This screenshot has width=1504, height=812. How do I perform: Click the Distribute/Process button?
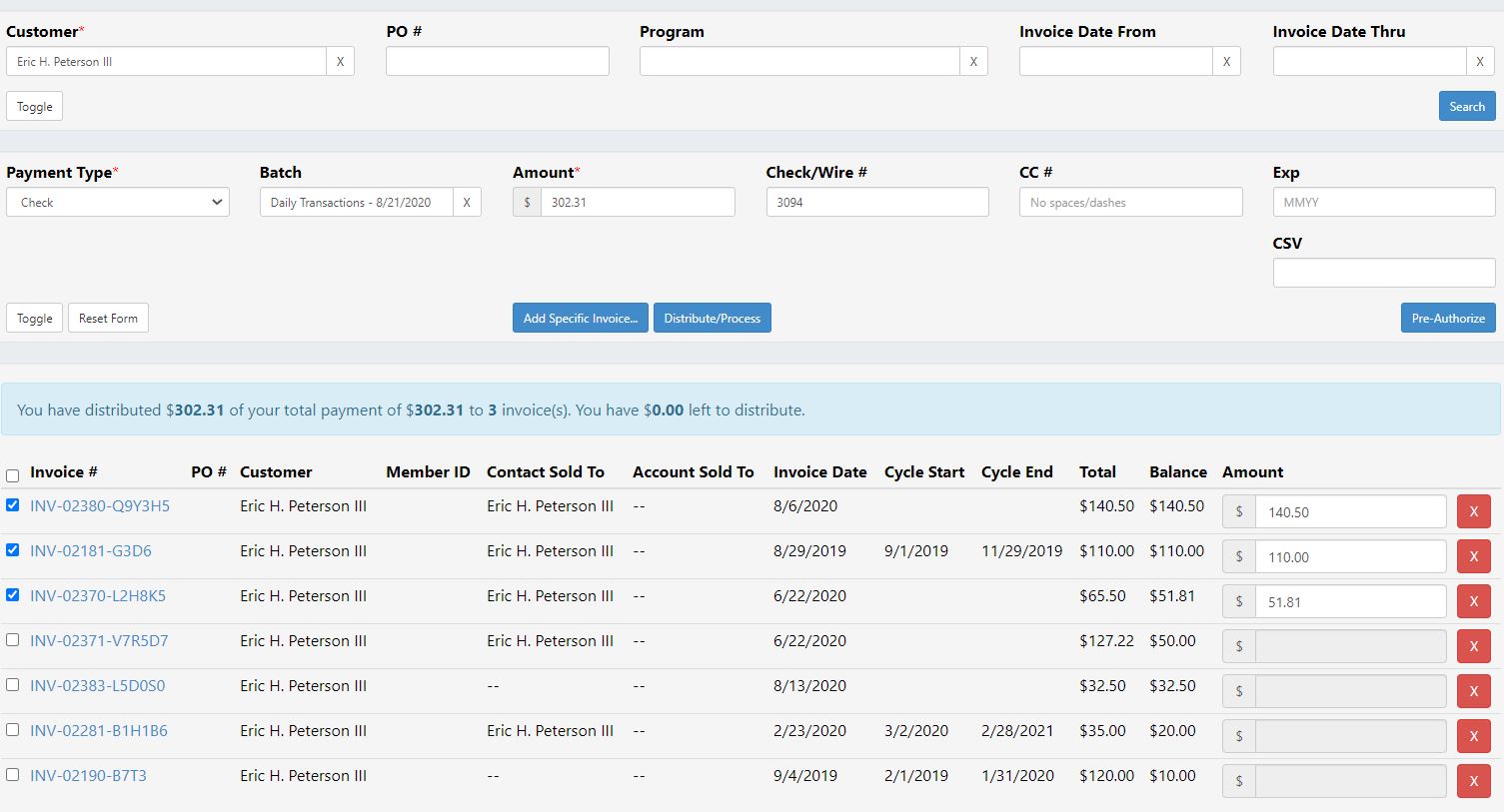tap(713, 318)
